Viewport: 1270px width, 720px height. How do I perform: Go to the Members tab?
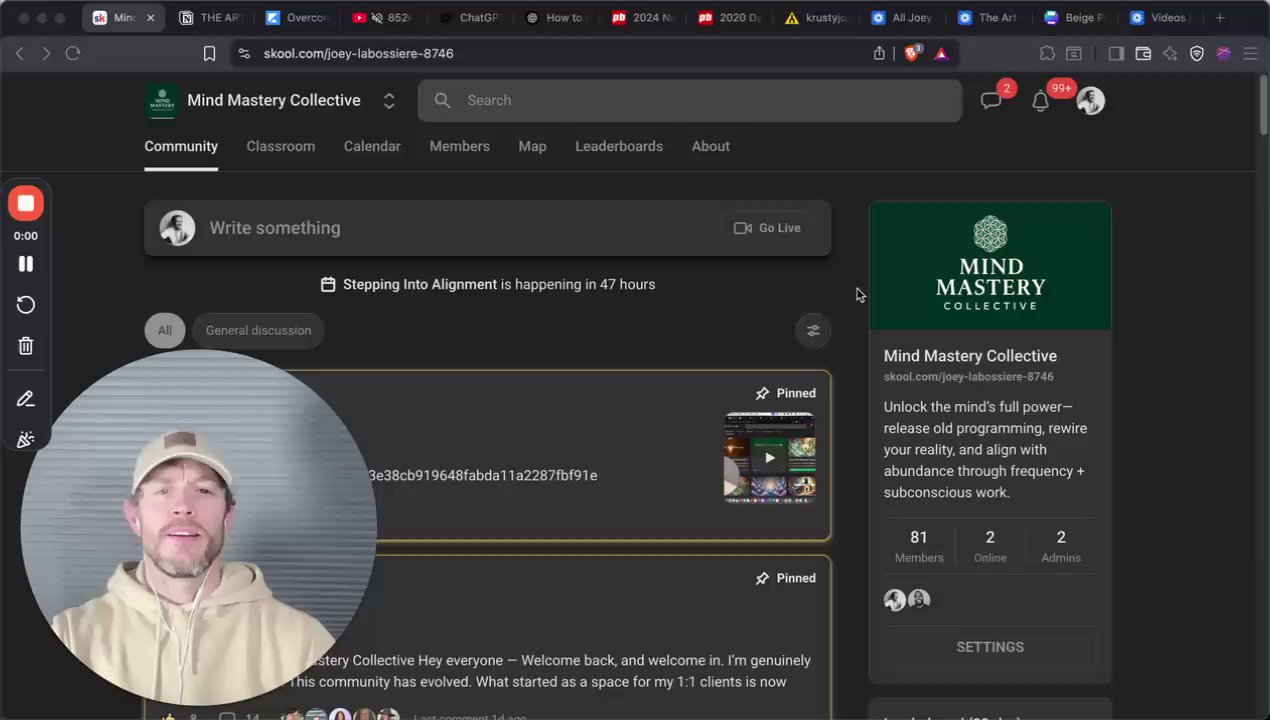[460, 146]
